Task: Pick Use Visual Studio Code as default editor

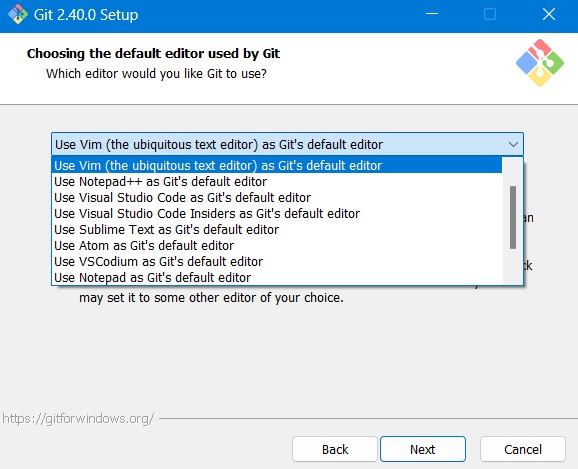Action: coord(277,198)
